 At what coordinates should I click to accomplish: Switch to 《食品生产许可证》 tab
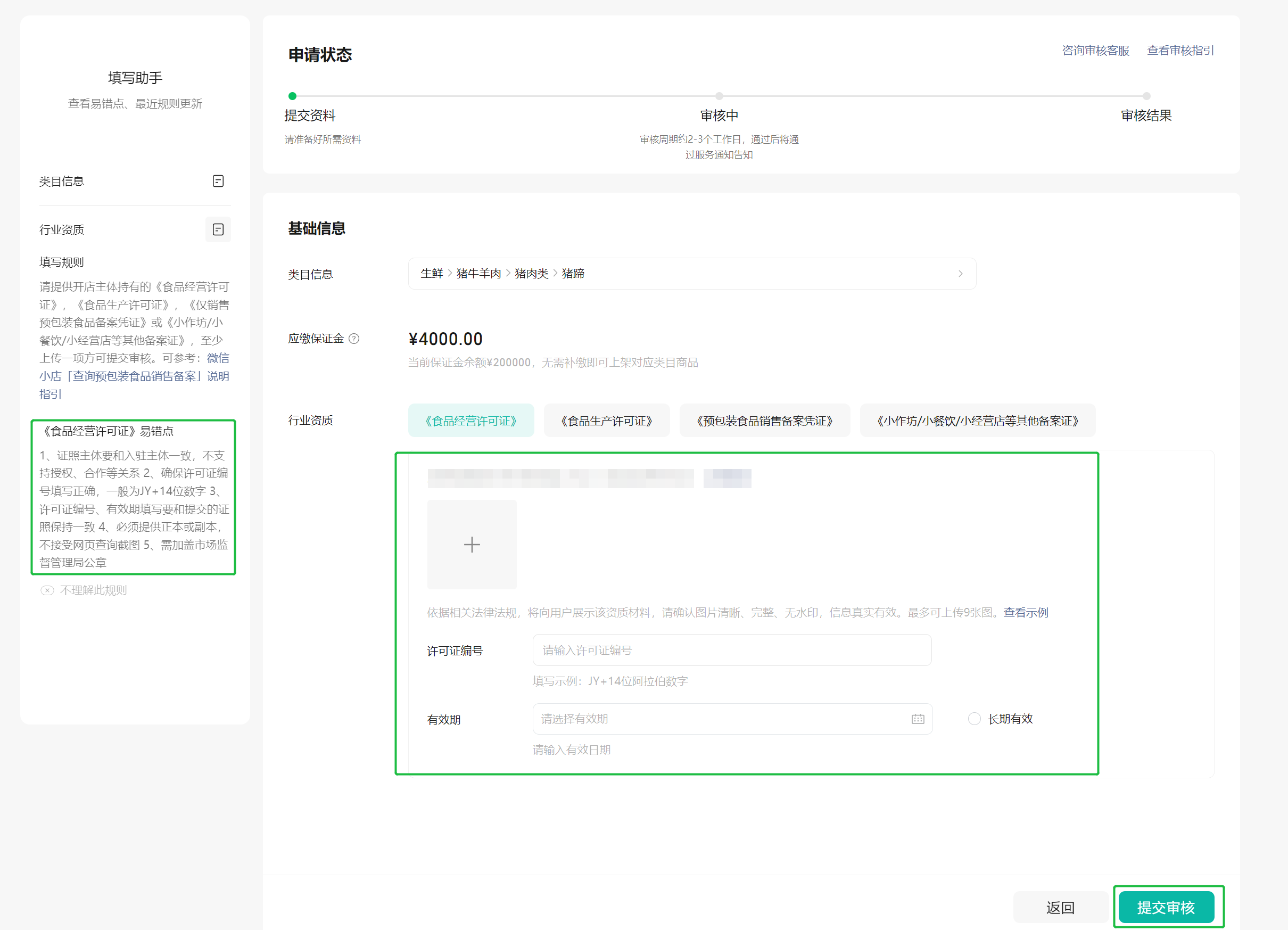click(x=607, y=421)
